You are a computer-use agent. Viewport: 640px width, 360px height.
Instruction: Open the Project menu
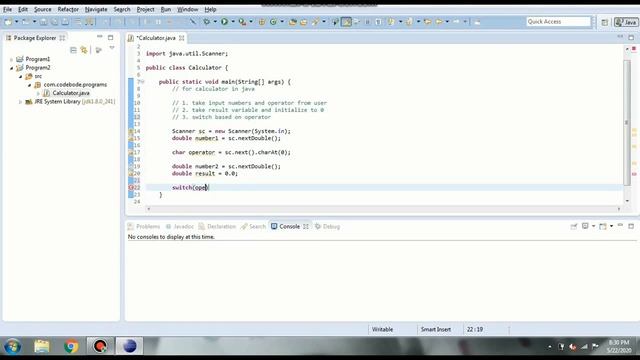point(145,9)
